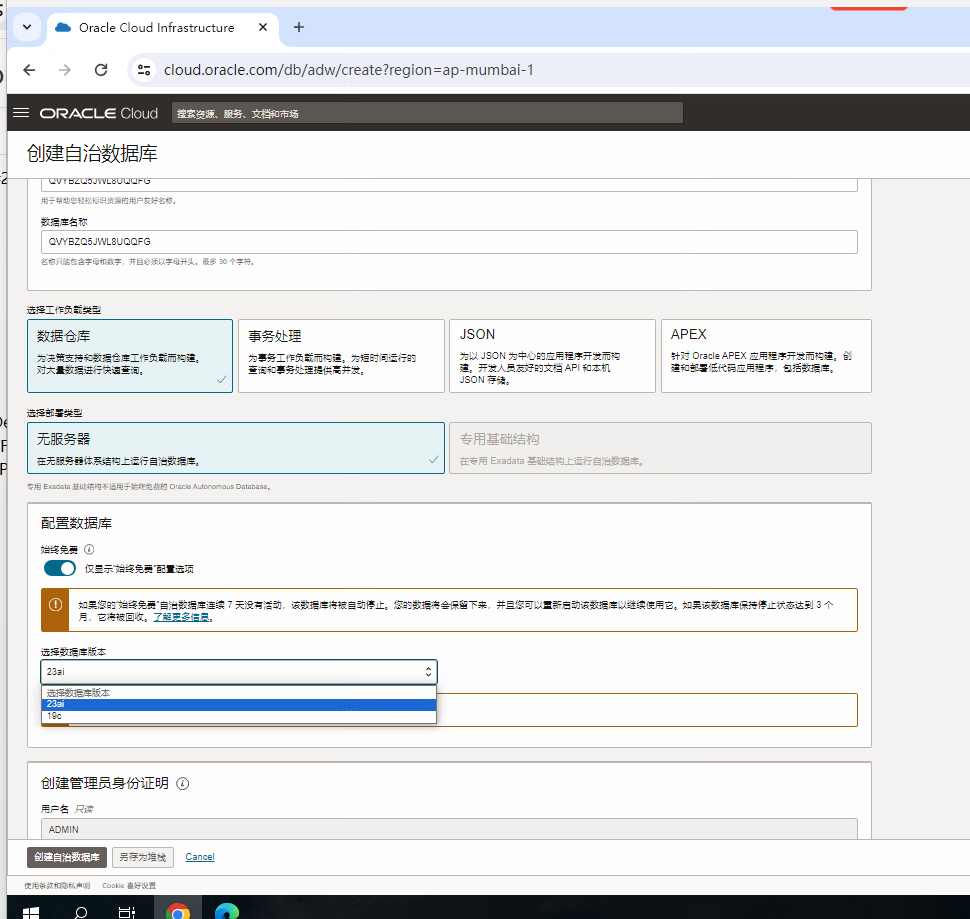This screenshot has width=970, height=919.
Task: Click the Chrome taskbar icon
Action: 178,911
